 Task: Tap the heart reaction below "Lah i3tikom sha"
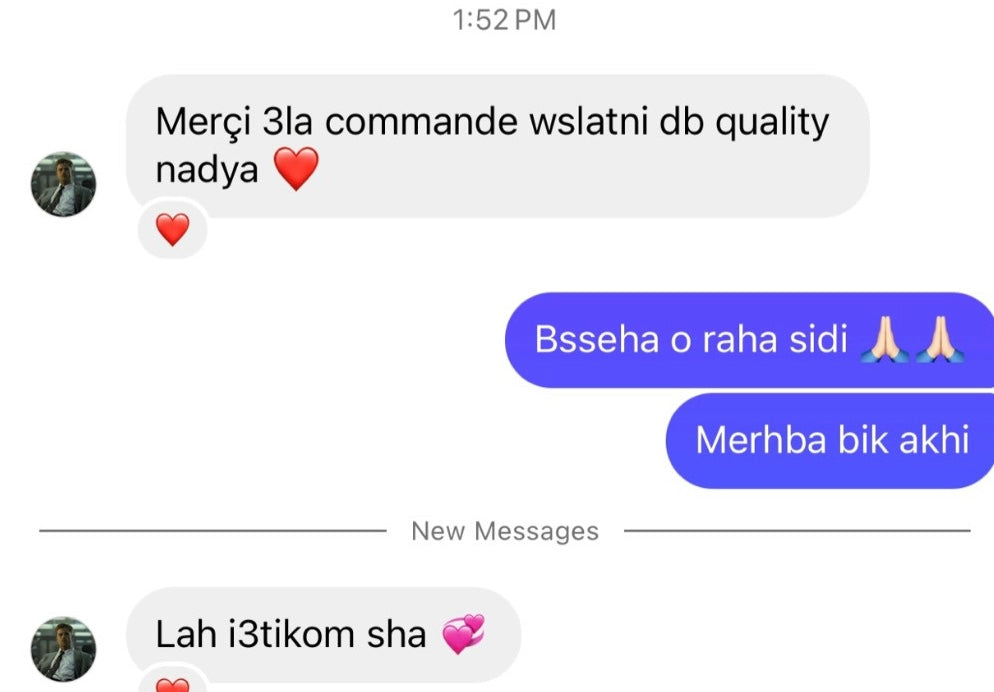(172, 682)
